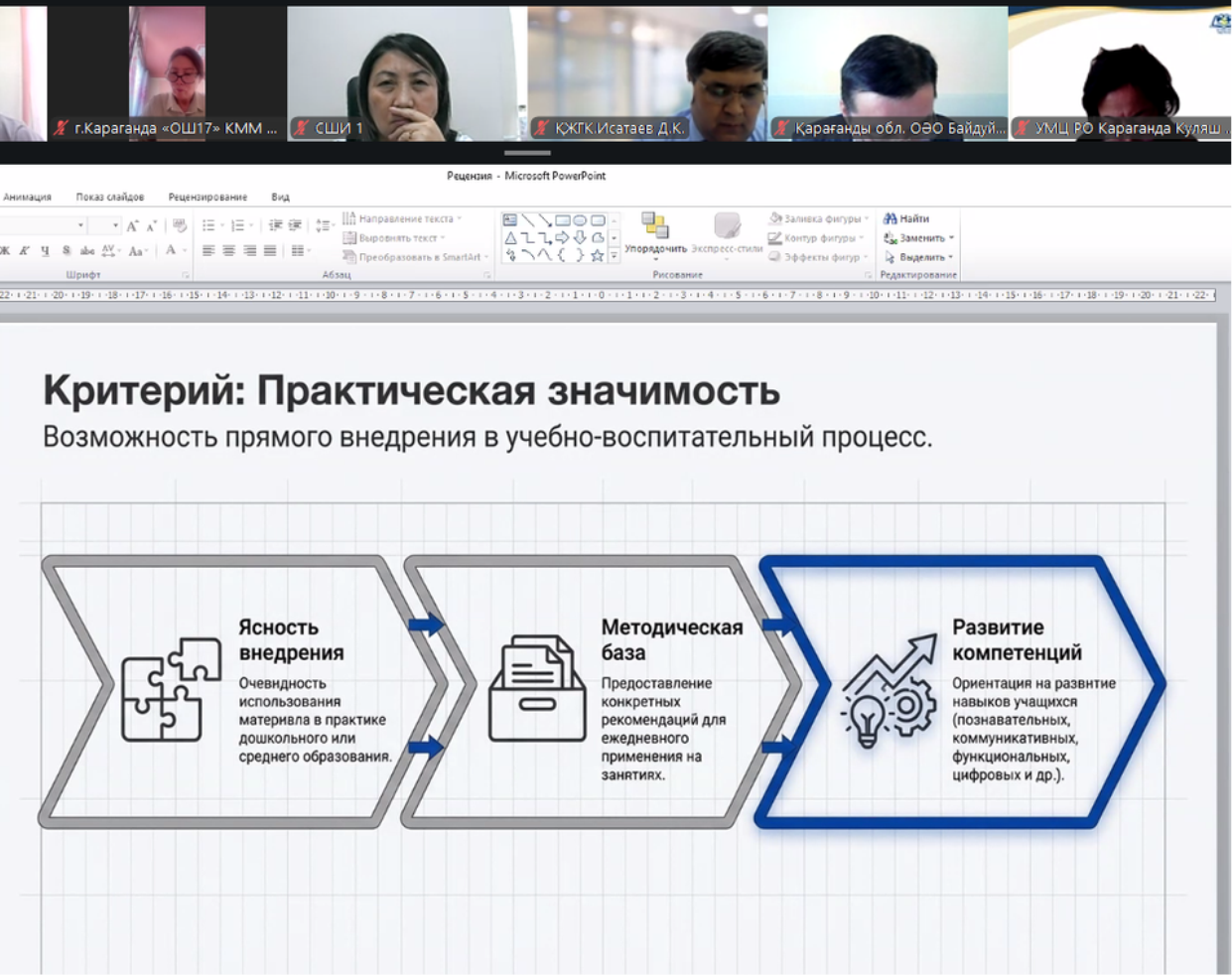The image size is (1232, 975).
Task: Click the Найти button
Action: click(906, 218)
